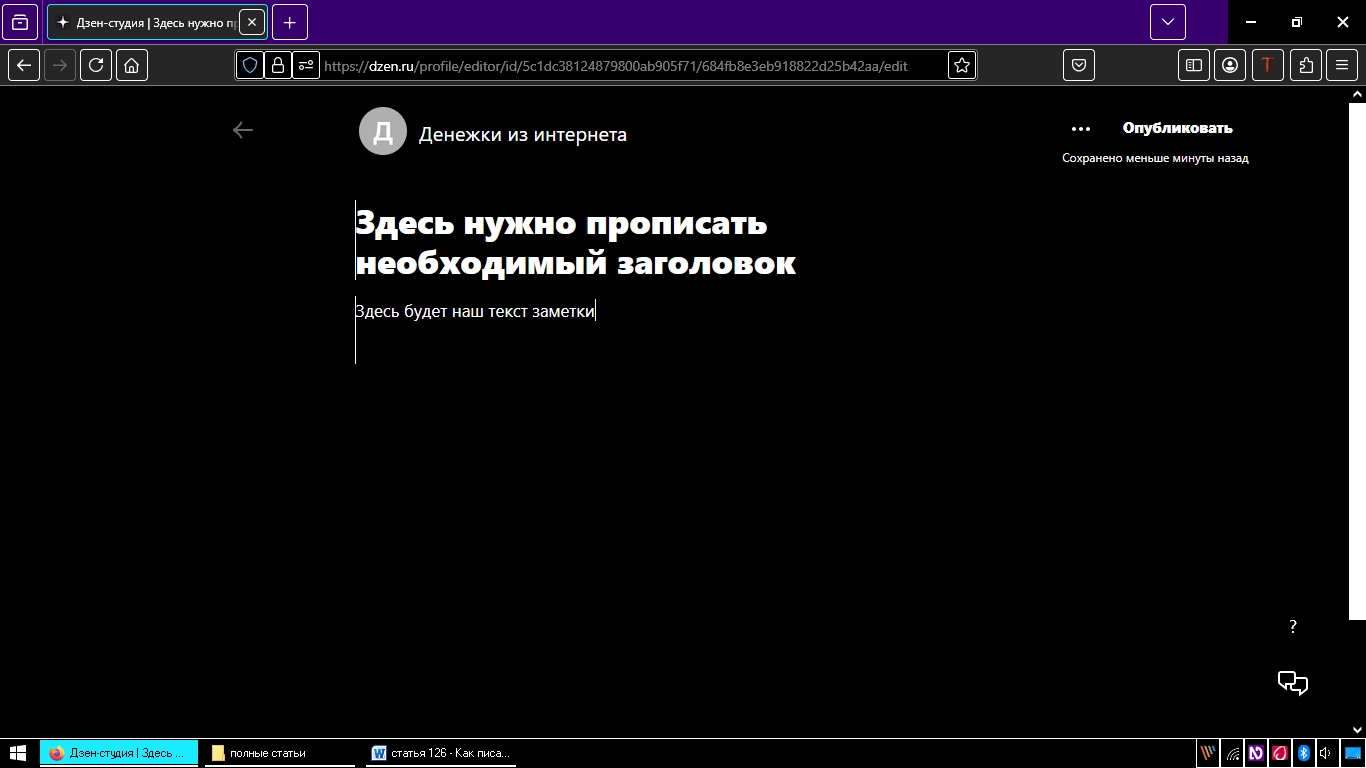This screenshot has width=1366, height=768.
Task: Open the support chat bubbles icon
Action: pyautogui.click(x=1293, y=683)
